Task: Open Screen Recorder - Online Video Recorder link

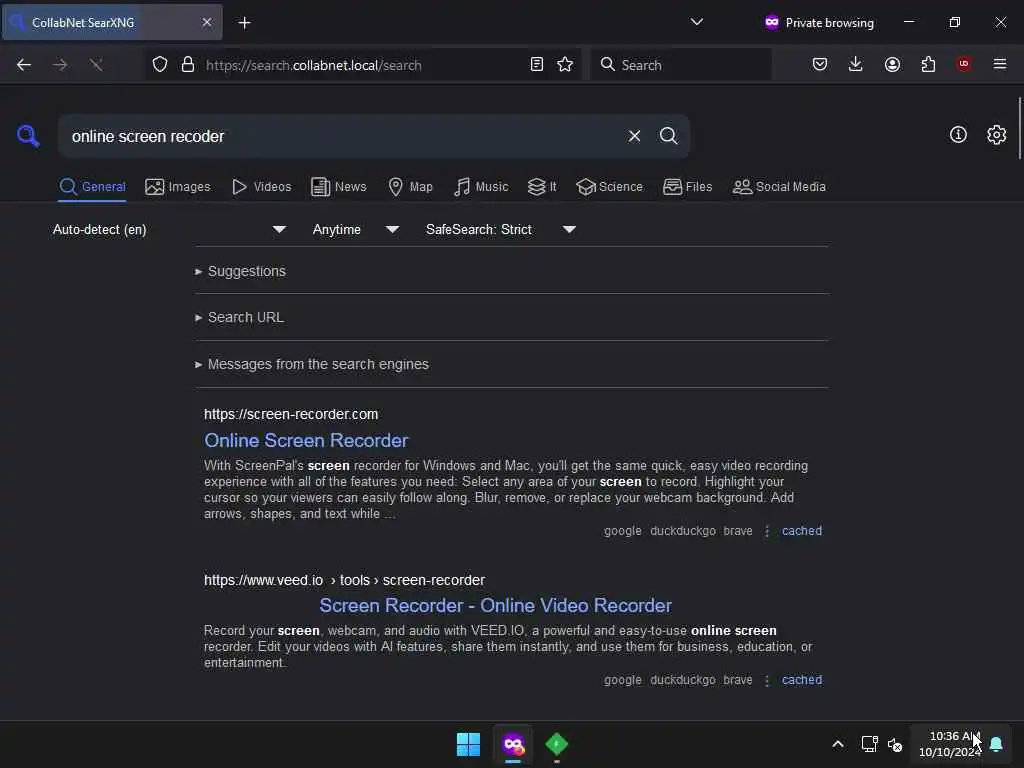Action: pos(495,605)
